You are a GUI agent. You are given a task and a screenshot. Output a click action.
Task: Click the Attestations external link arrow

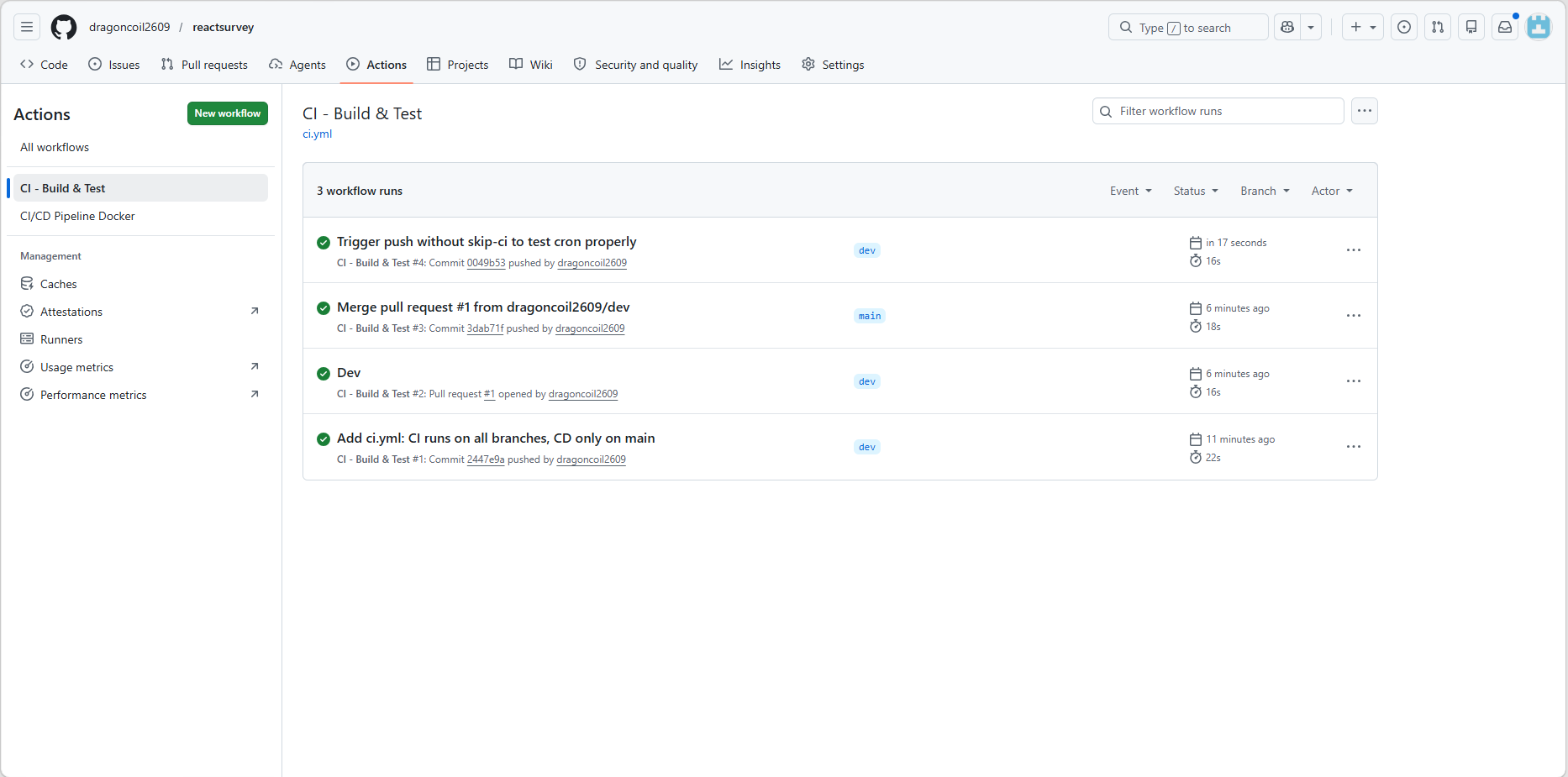pyautogui.click(x=255, y=311)
